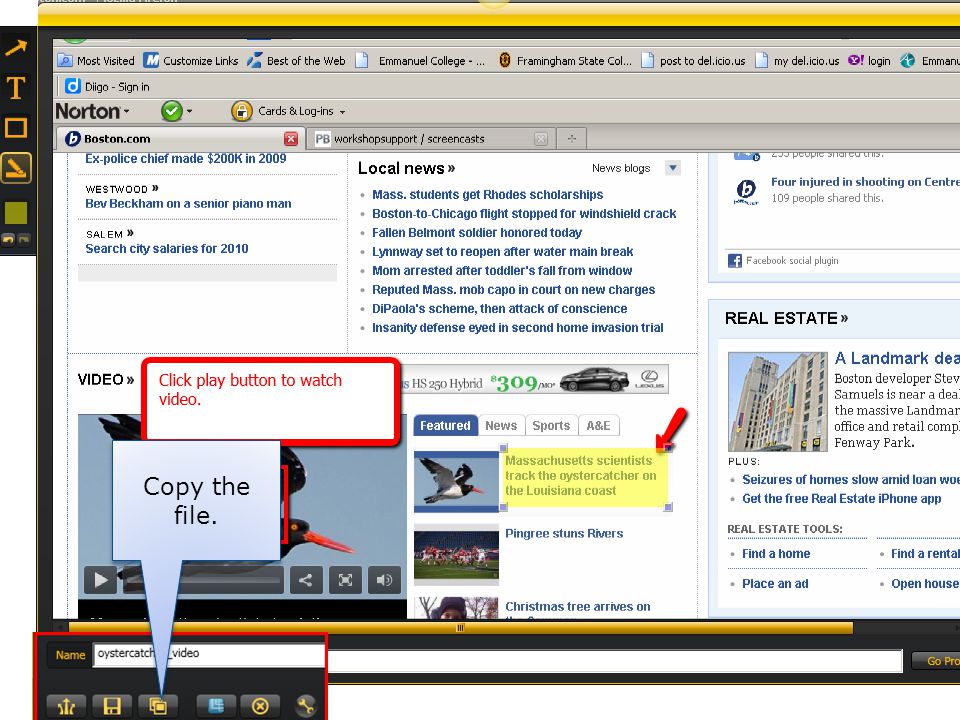Mute the video volume
The width and height of the screenshot is (960, 720).
[x=384, y=580]
